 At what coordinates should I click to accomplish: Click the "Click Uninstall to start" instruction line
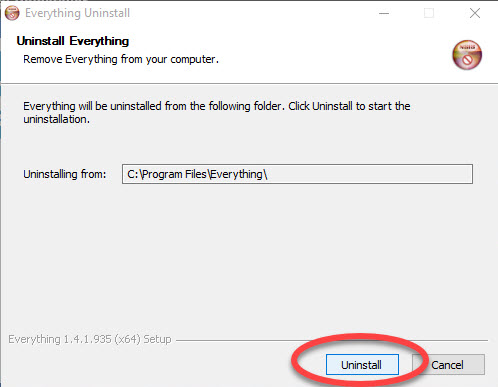click(x=349, y=106)
